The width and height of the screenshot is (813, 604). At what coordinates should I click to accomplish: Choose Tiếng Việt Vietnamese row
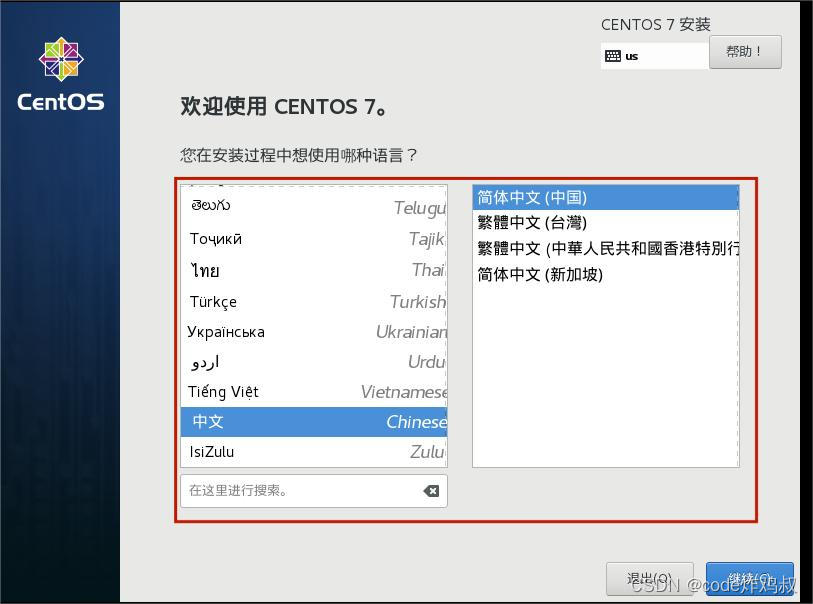314,392
